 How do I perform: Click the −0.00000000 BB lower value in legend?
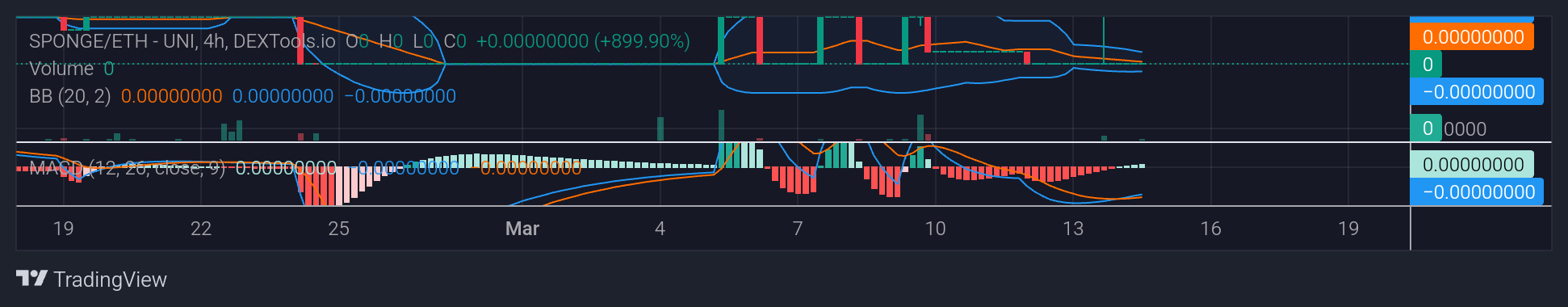(400, 96)
